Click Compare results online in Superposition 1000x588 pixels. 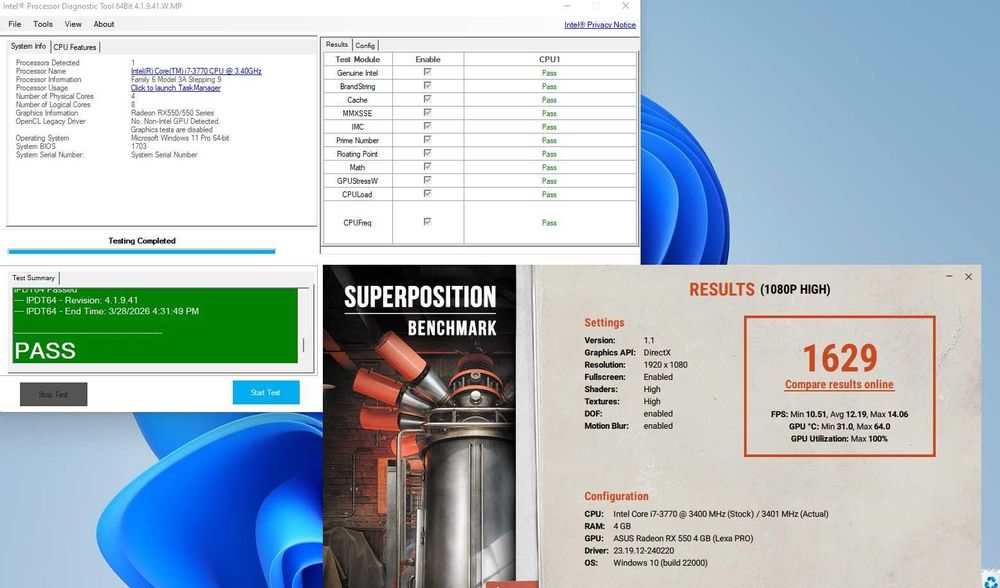click(x=839, y=385)
